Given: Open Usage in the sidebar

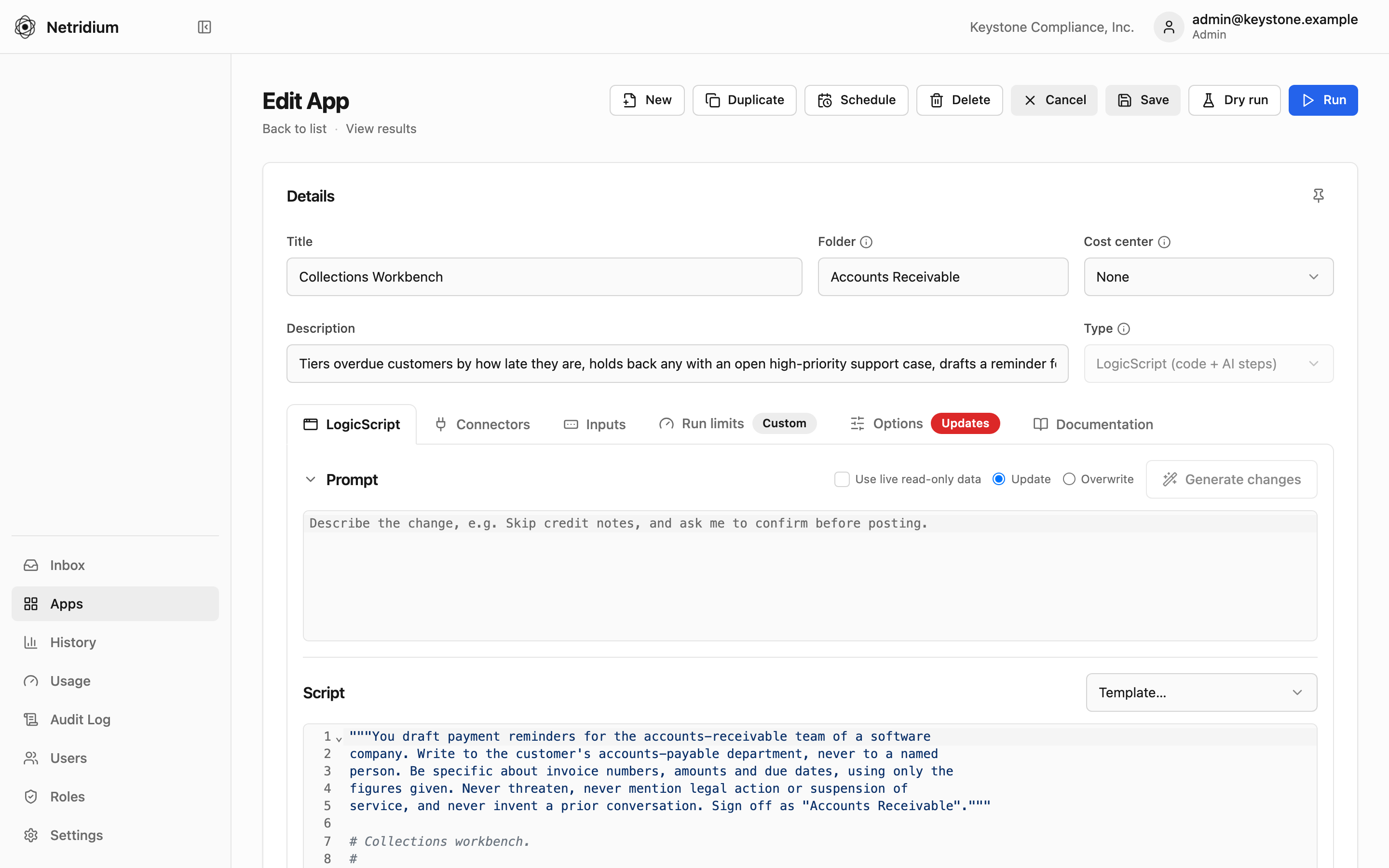Looking at the screenshot, I should click(x=115, y=680).
